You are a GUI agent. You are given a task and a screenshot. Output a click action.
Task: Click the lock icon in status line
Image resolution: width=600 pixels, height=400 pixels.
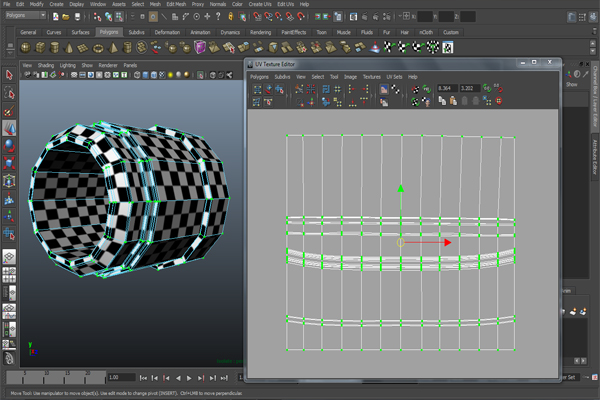pyautogui.click(x=230, y=16)
